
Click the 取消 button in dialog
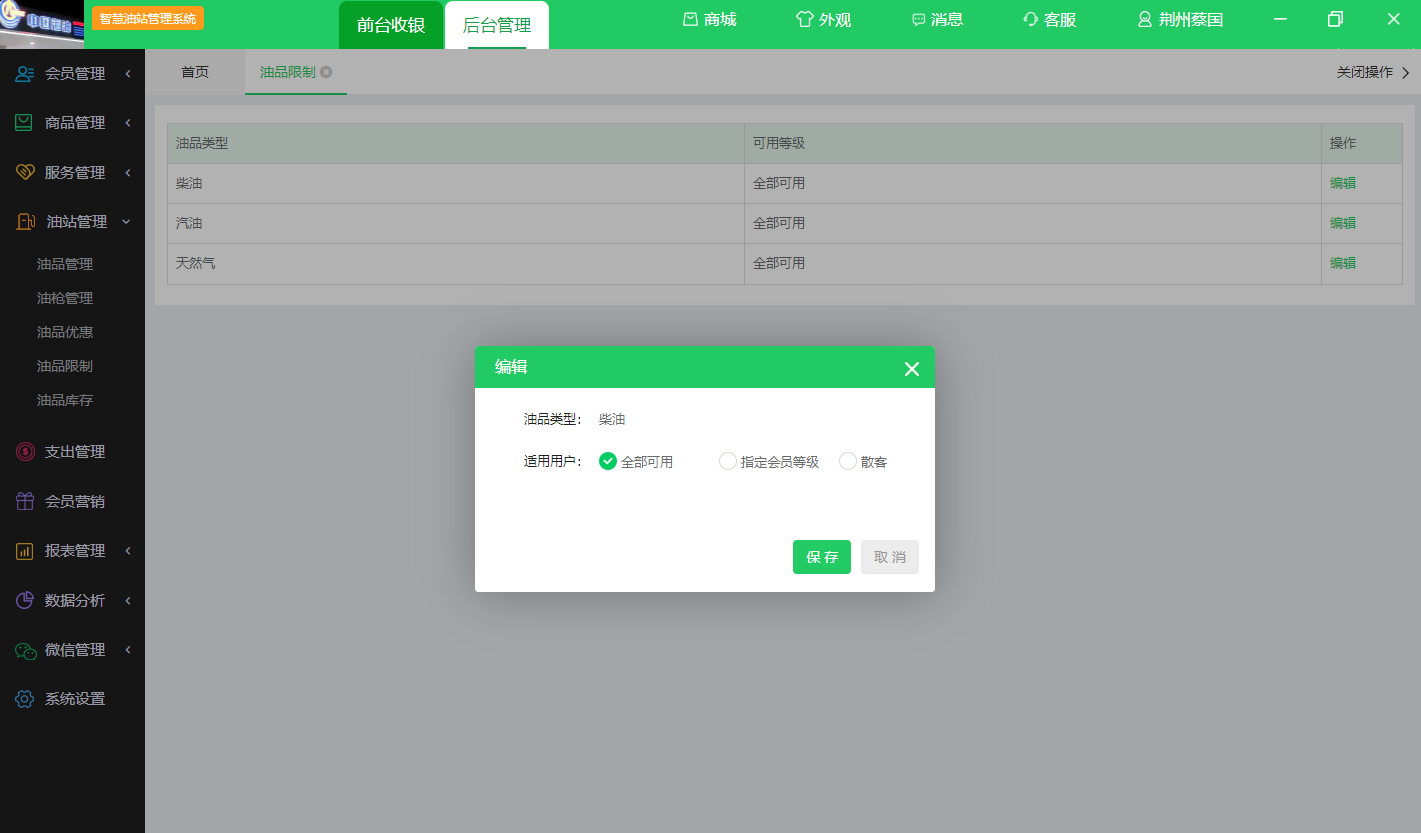tap(889, 557)
